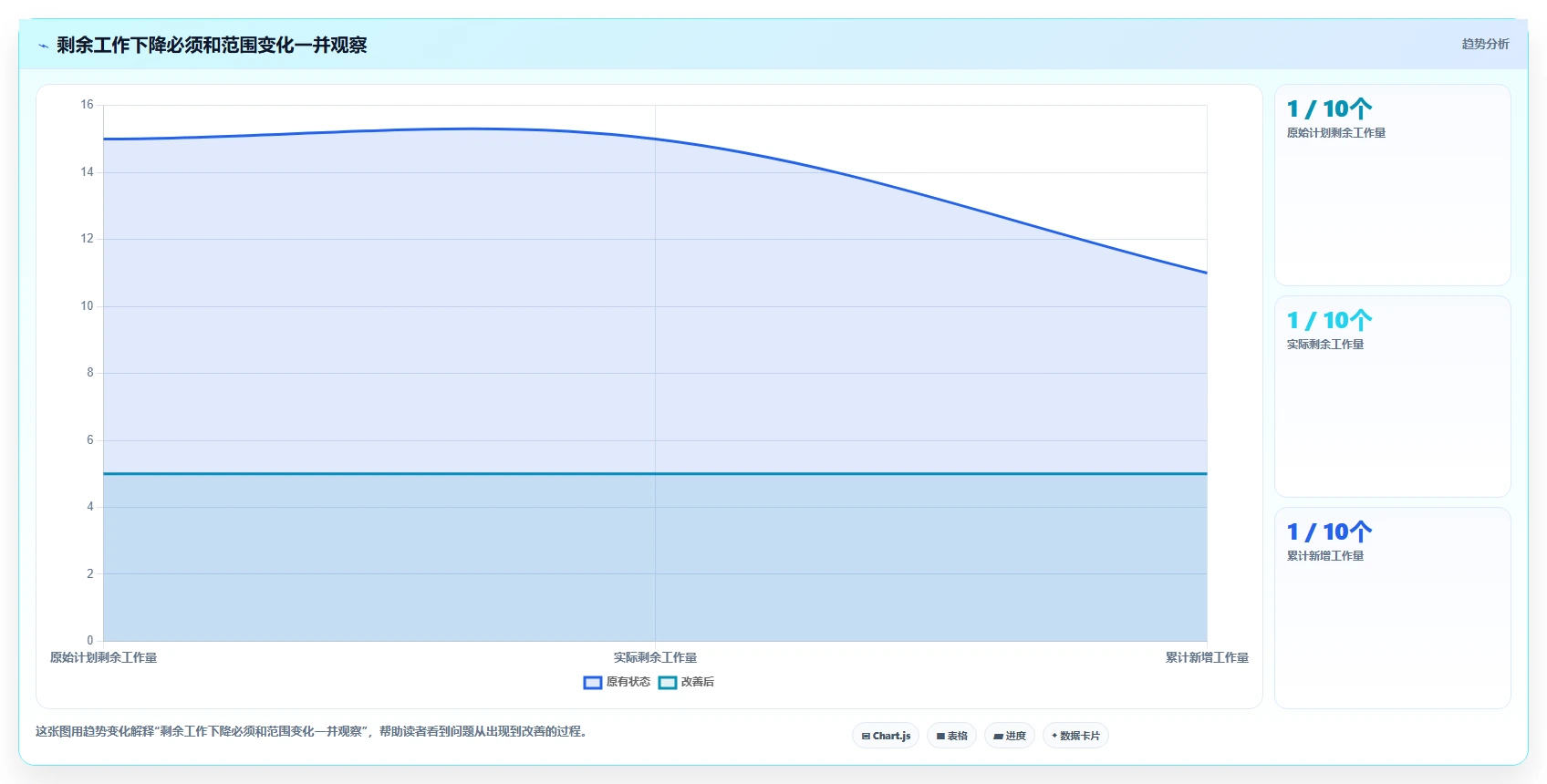The image size is (1547, 784).
Task: Click x-axis label 原始计划剩余工作量
Action: (103, 657)
